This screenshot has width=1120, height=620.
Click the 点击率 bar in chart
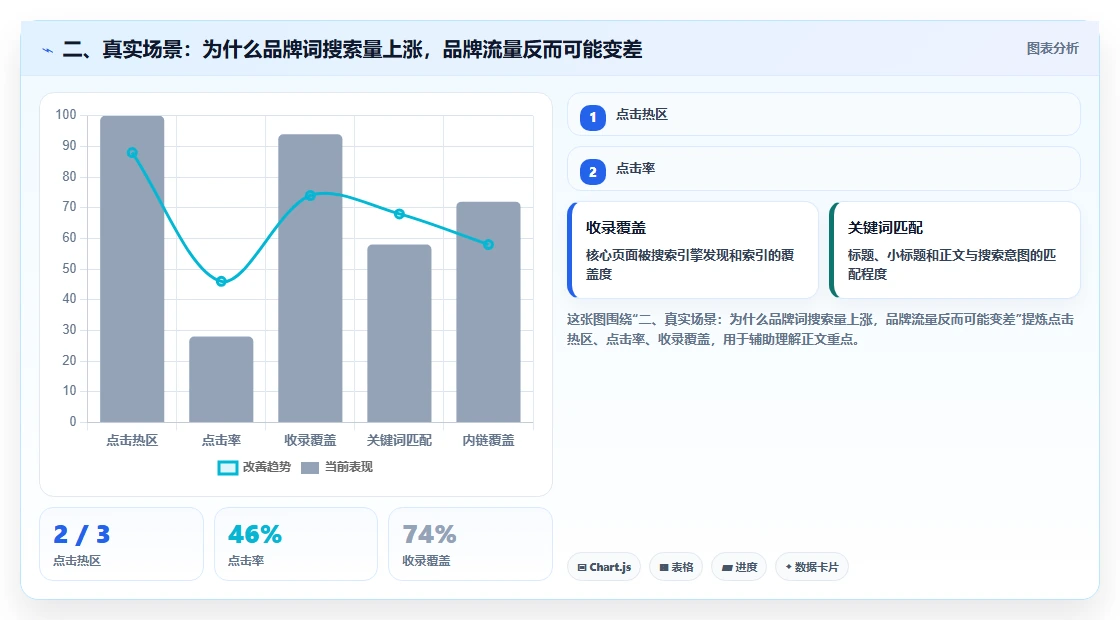(x=221, y=379)
